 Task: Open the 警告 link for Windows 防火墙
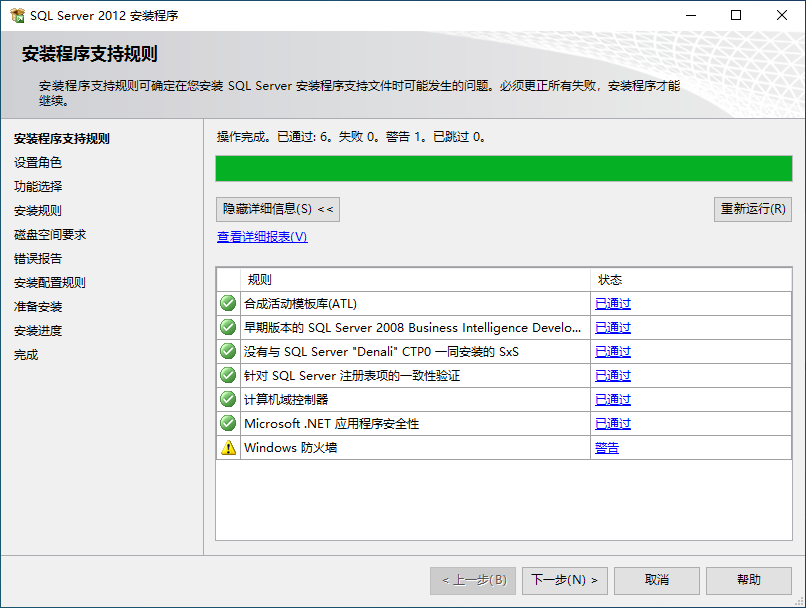click(607, 448)
